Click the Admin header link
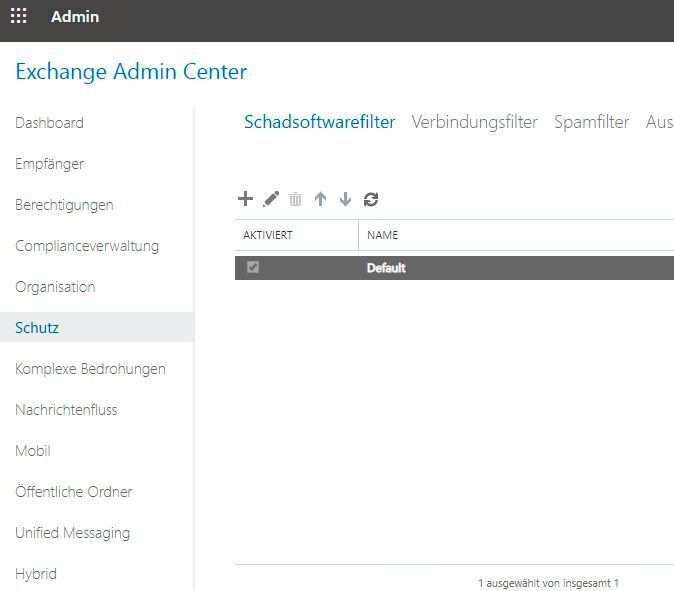The image size is (674, 591). point(75,16)
